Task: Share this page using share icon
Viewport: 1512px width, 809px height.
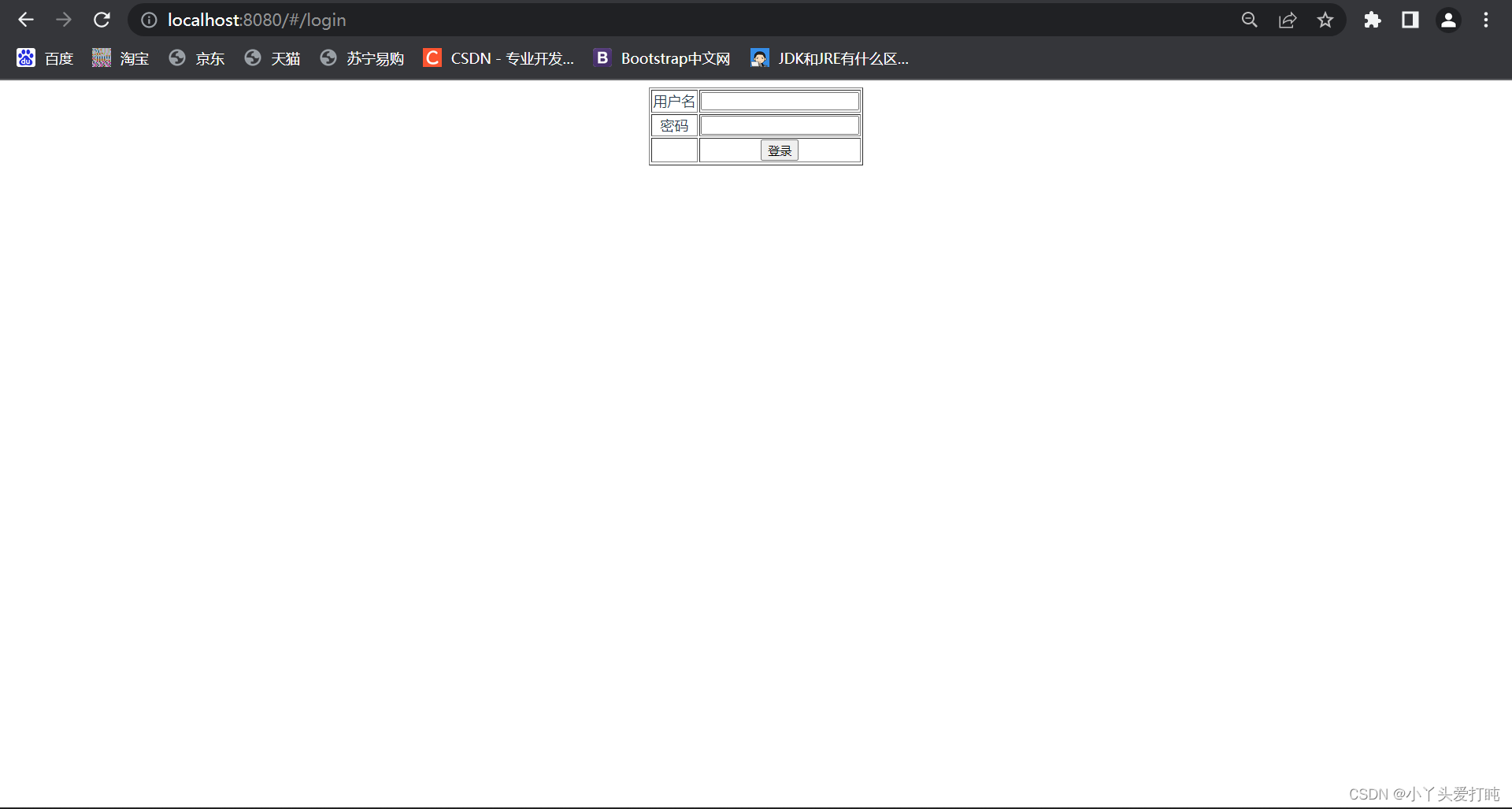Action: [1288, 20]
